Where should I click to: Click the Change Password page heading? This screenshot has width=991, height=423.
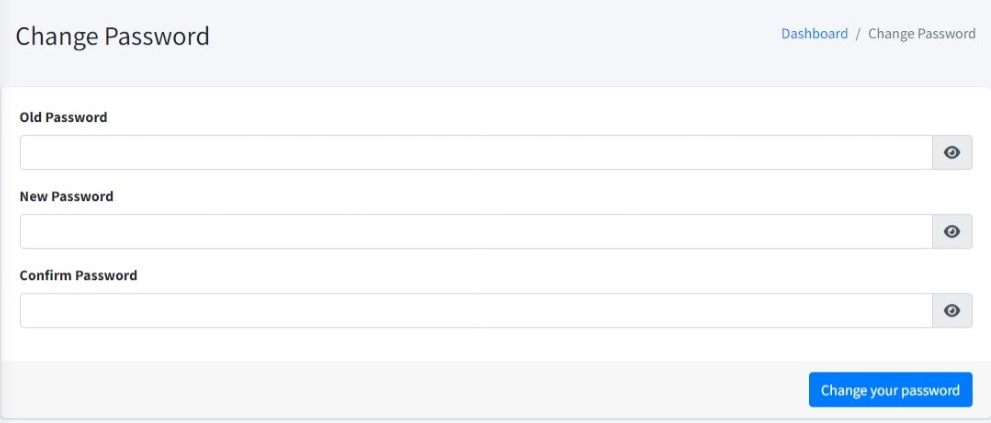(x=112, y=37)
